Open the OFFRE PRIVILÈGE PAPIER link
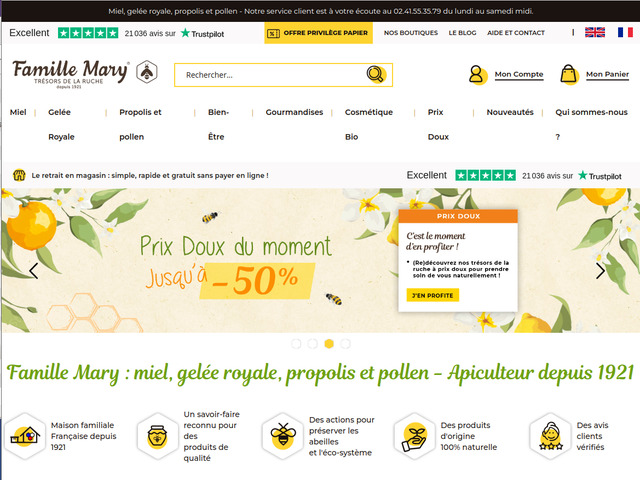The height and width of the screenshot is (480, 640). point(318,33)
